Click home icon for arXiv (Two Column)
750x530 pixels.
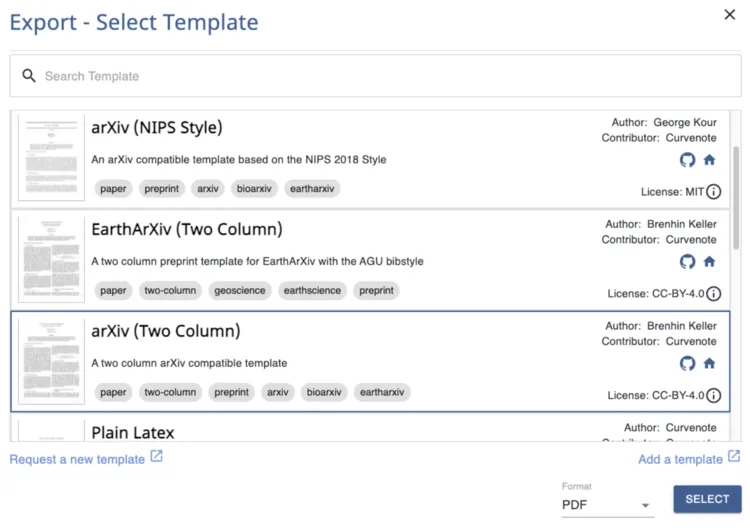pyautogui.click(x=709, y=364)
